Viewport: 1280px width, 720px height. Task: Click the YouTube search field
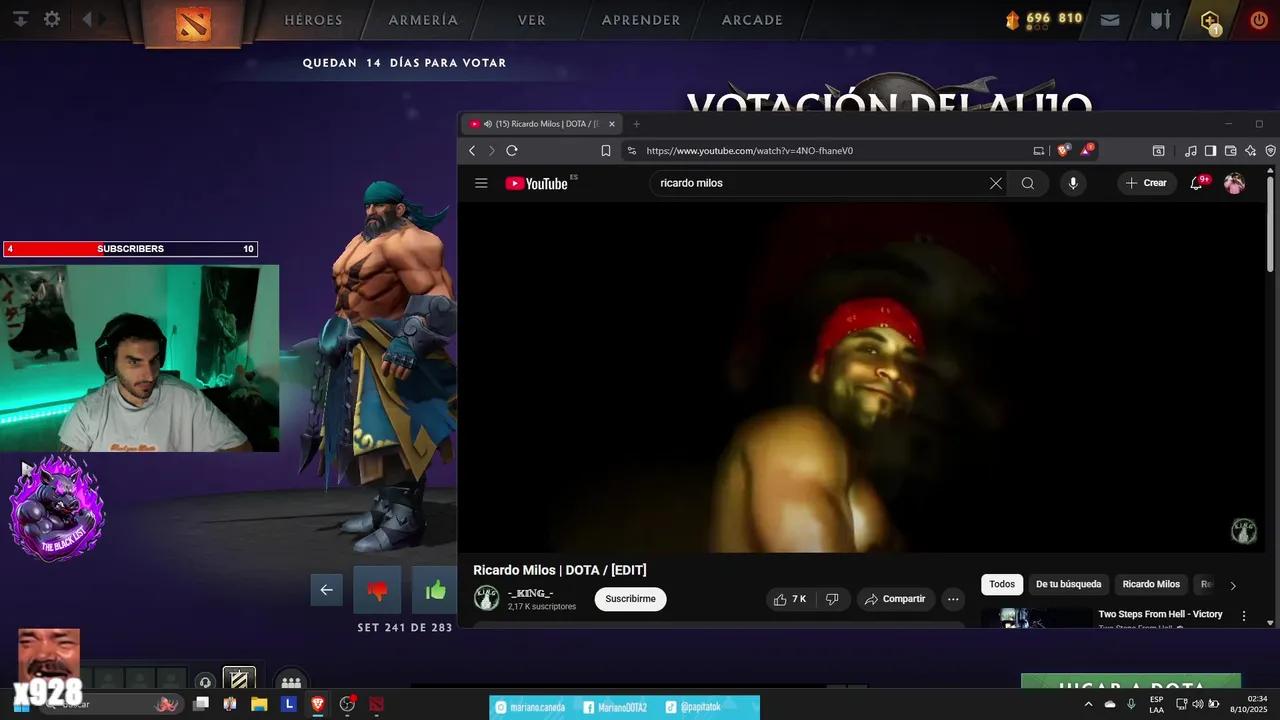coord(815,183)
